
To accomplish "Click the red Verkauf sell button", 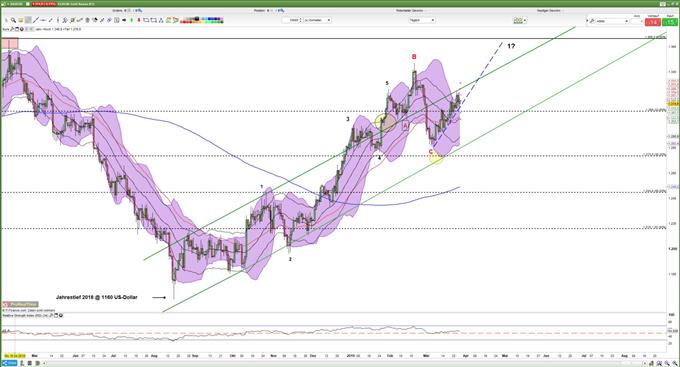I will pyautogui.click(x=653, y=22).
